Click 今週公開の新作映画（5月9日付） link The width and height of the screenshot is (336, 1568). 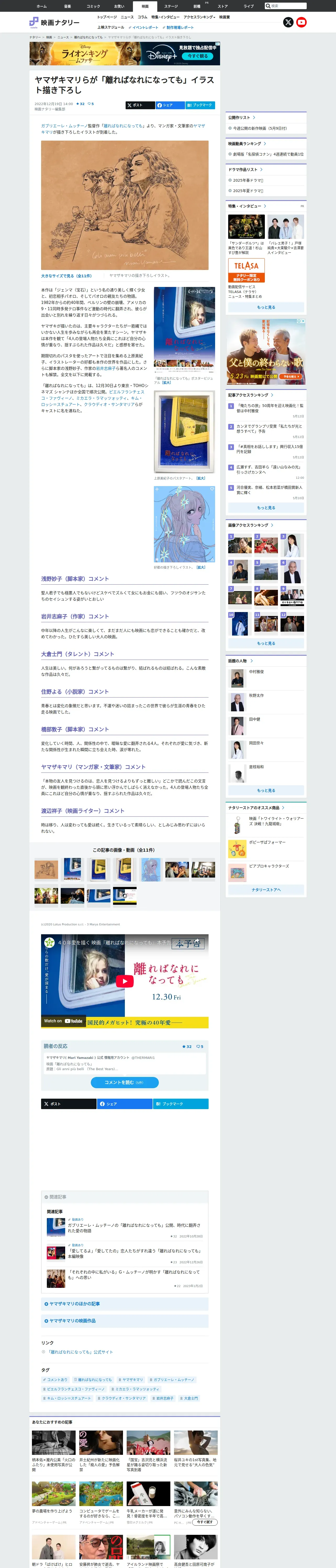click(x=260, y=128)
